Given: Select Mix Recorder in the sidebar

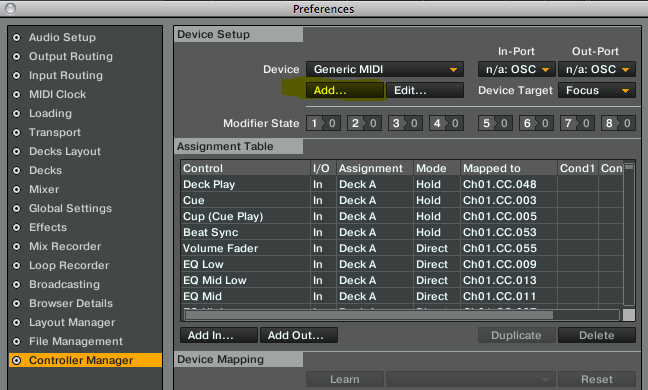Looking at the screenshot, I should pyautogui.click(x=85, y=246).
